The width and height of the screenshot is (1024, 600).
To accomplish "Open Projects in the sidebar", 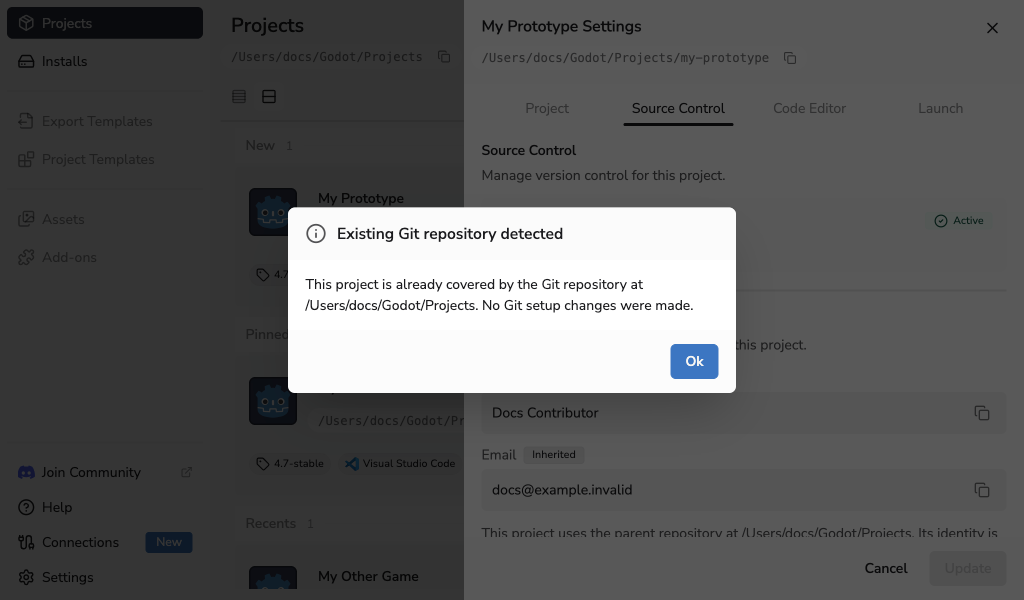I will click(105, 23).
